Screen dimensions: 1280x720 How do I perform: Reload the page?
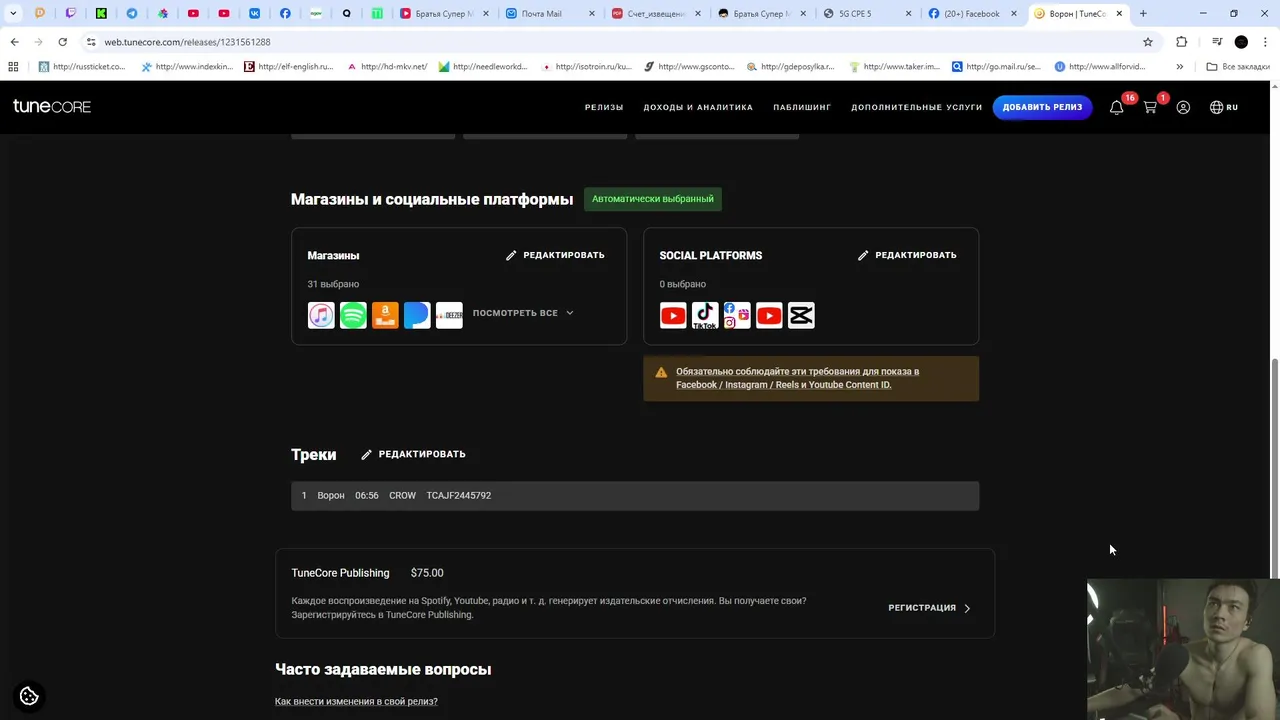(x=62, y=42)
